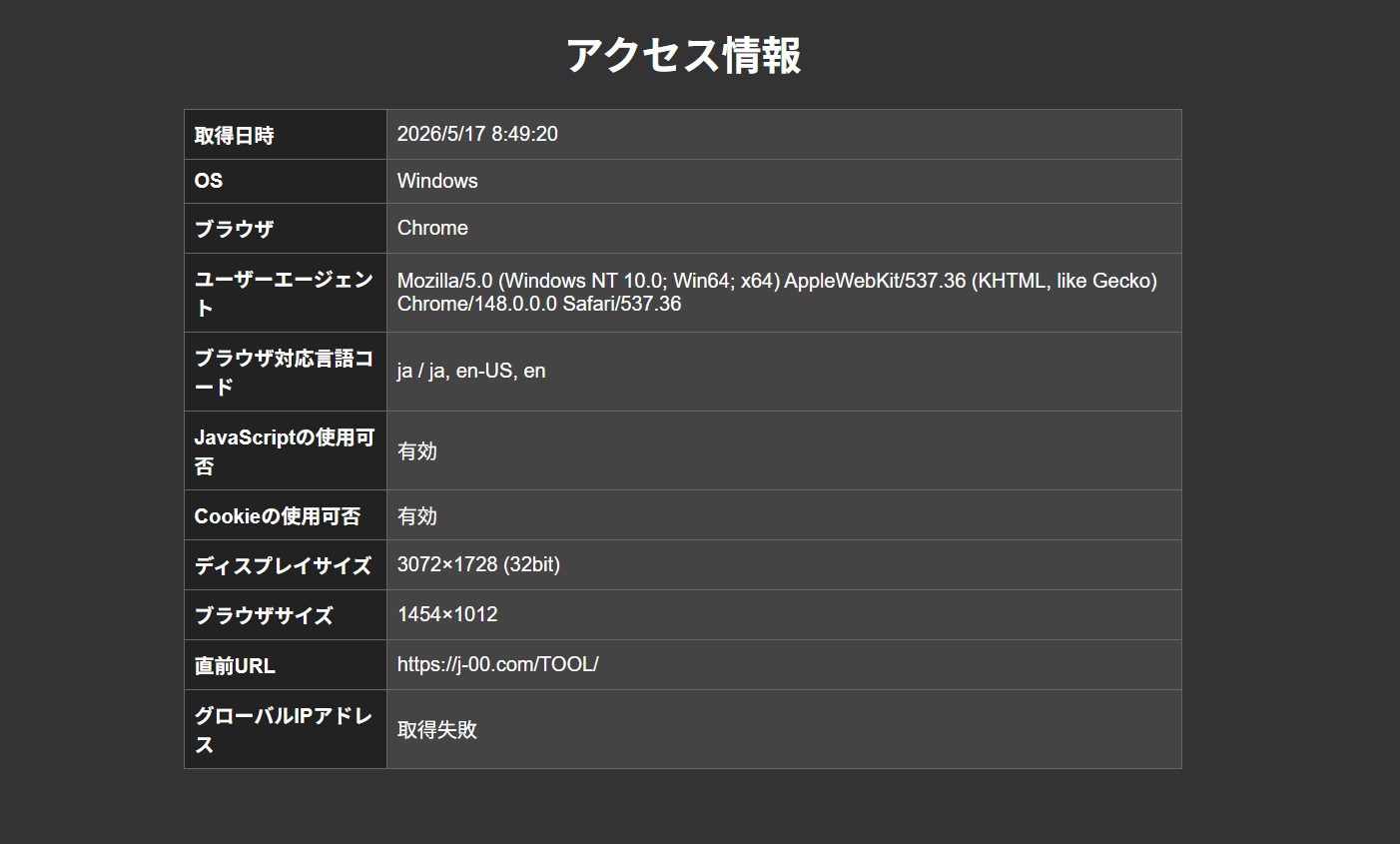This screenshot has height=844, width=1400.
Task: Select the ja / ja, en-US, en value
Action: click(471, 371)
